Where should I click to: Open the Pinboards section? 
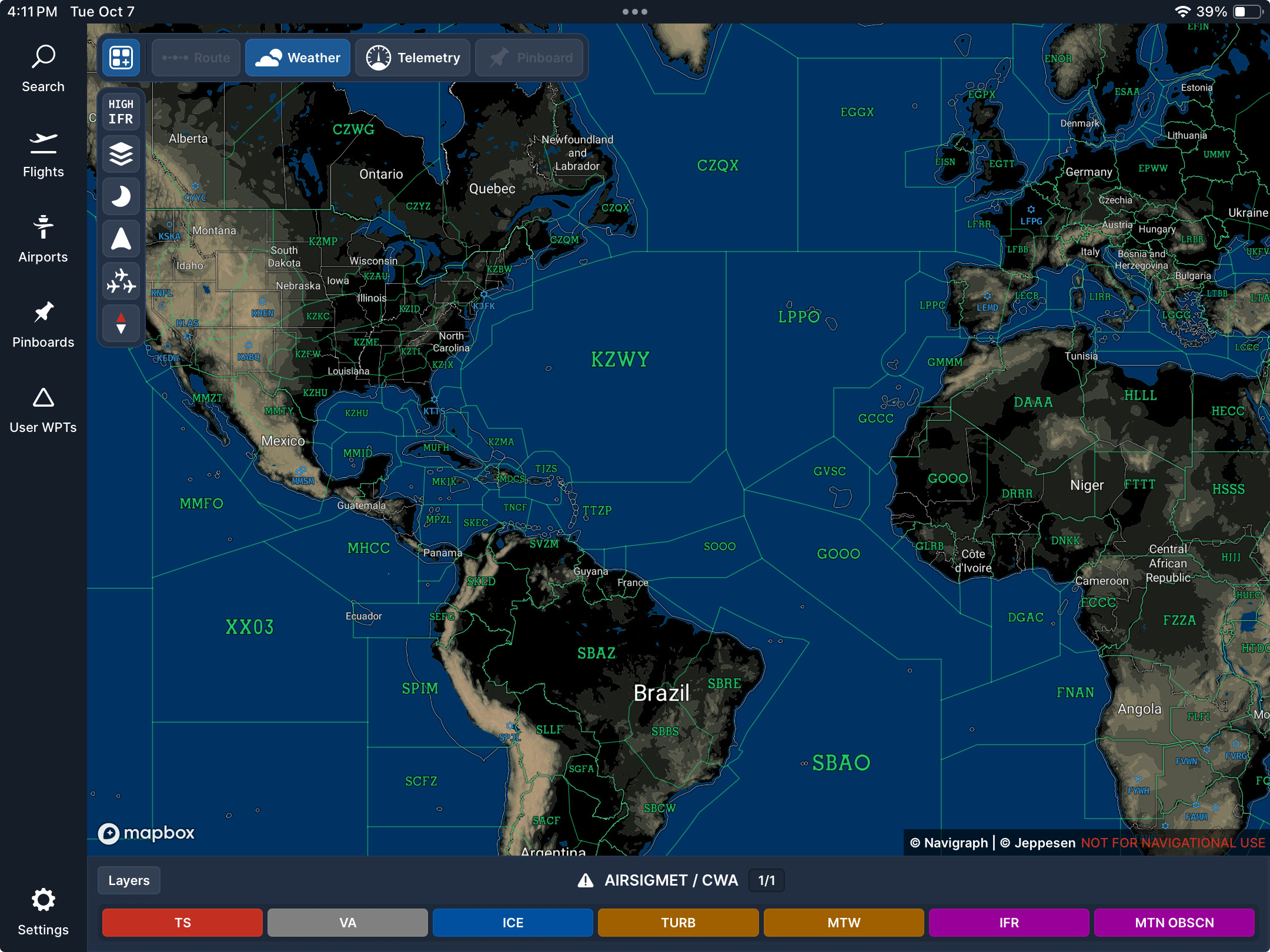(43, 324)
